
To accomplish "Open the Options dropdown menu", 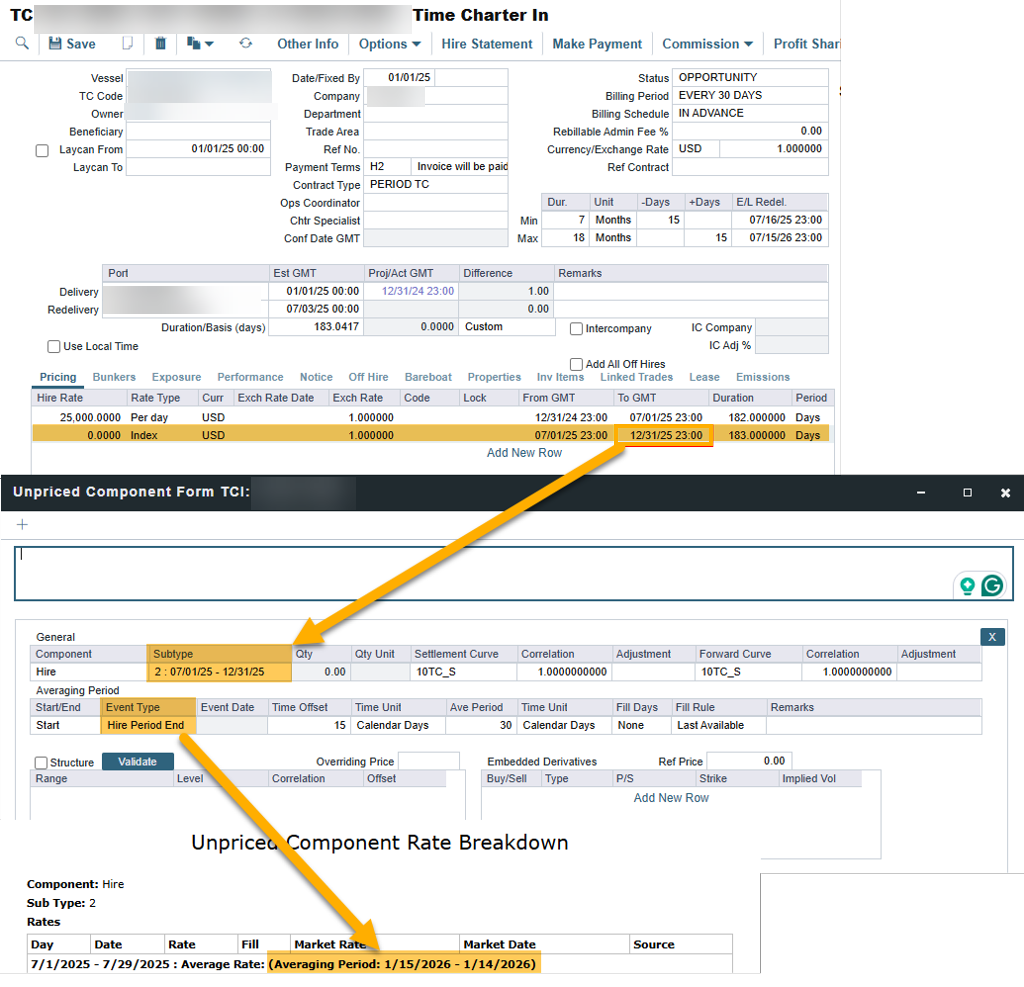I will coord(389,44).
